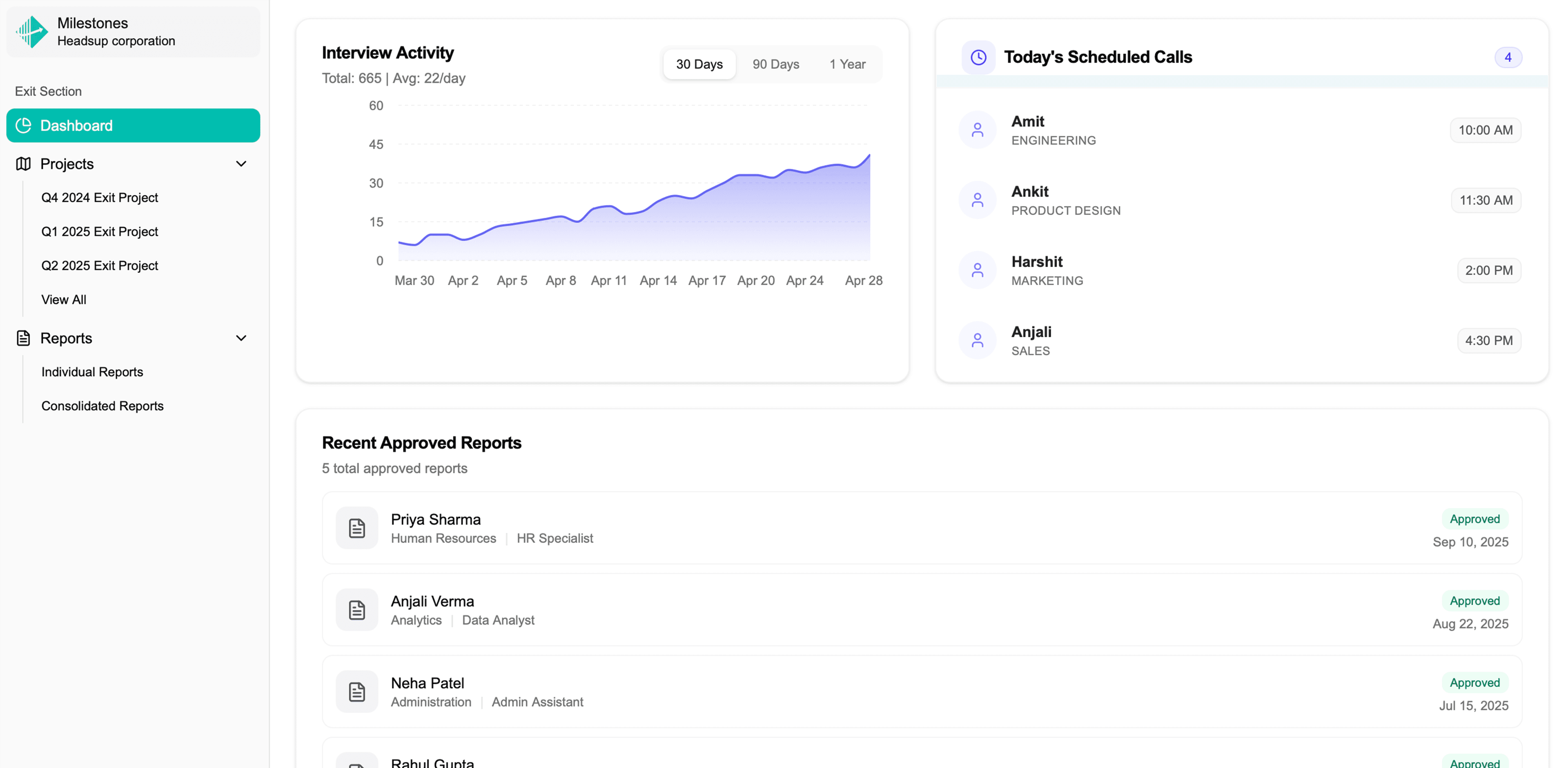Click the document icon for Neha Patel's report

(x=357, y=691)
